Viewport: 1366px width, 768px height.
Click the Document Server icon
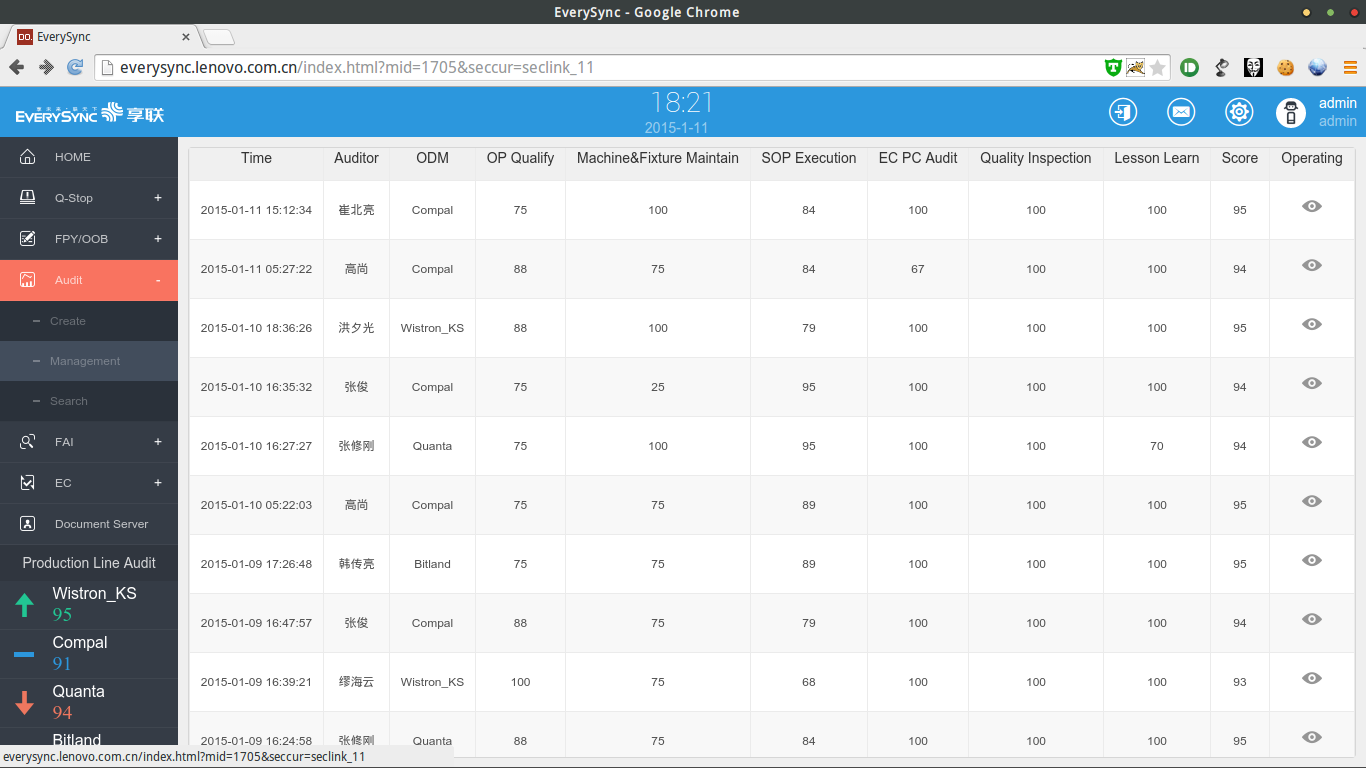[27, 524]
